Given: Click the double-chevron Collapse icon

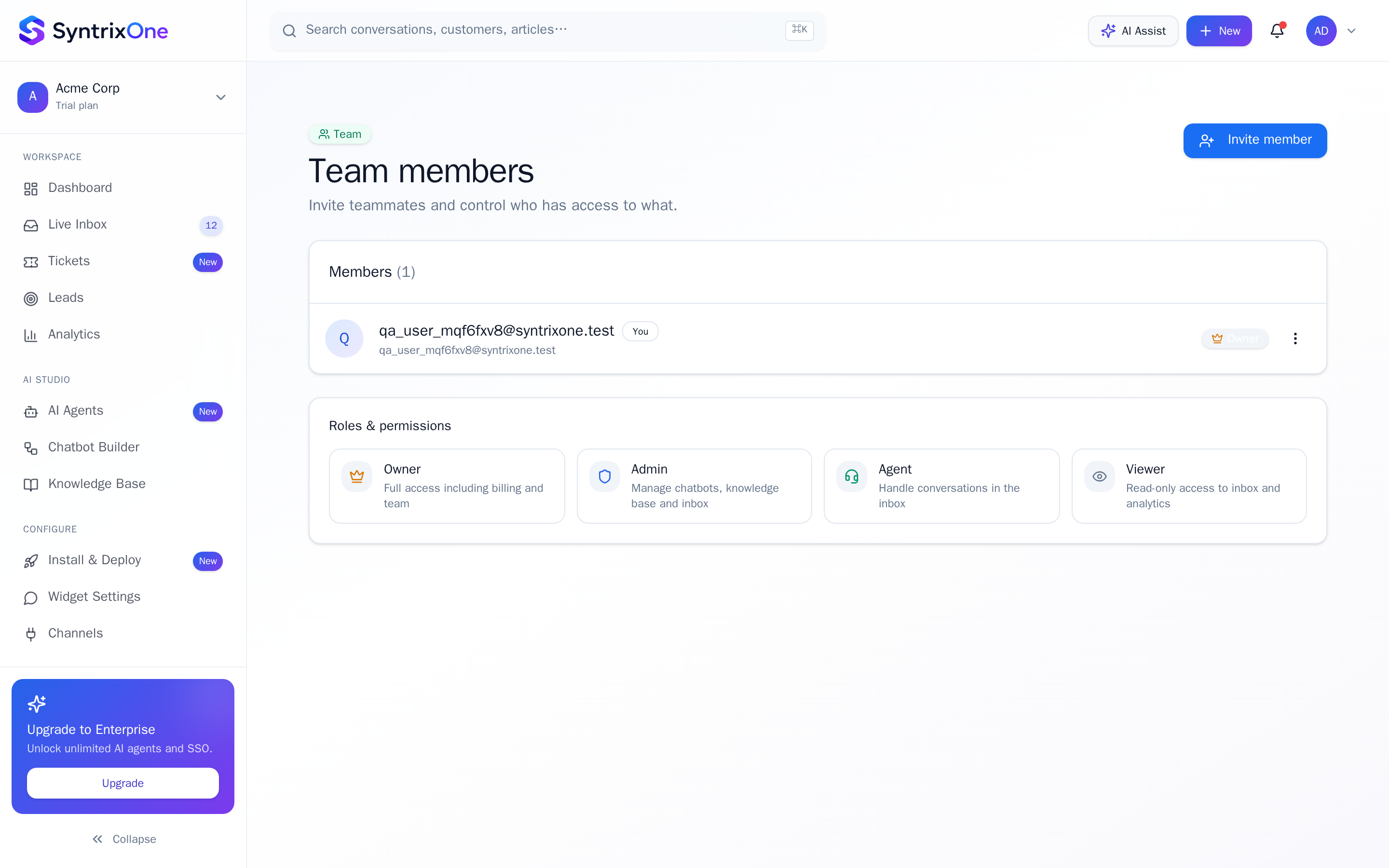Looking at the screenshot, I should point(97,839).
